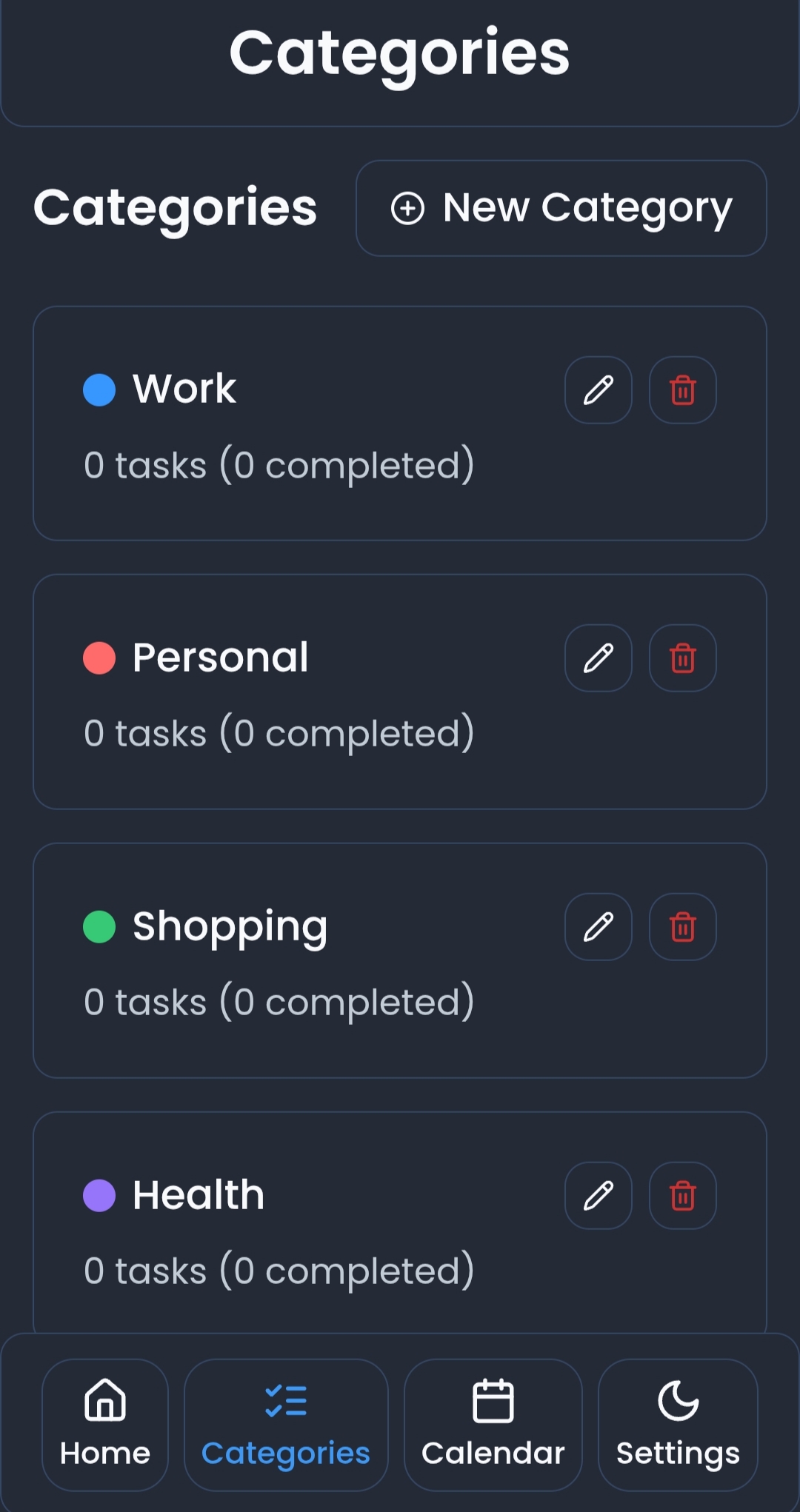This screenshot has height=1512, width=800.
Task: Select the red color dot beside Personal
Action: pyautogui.click(x=99, y=656)
